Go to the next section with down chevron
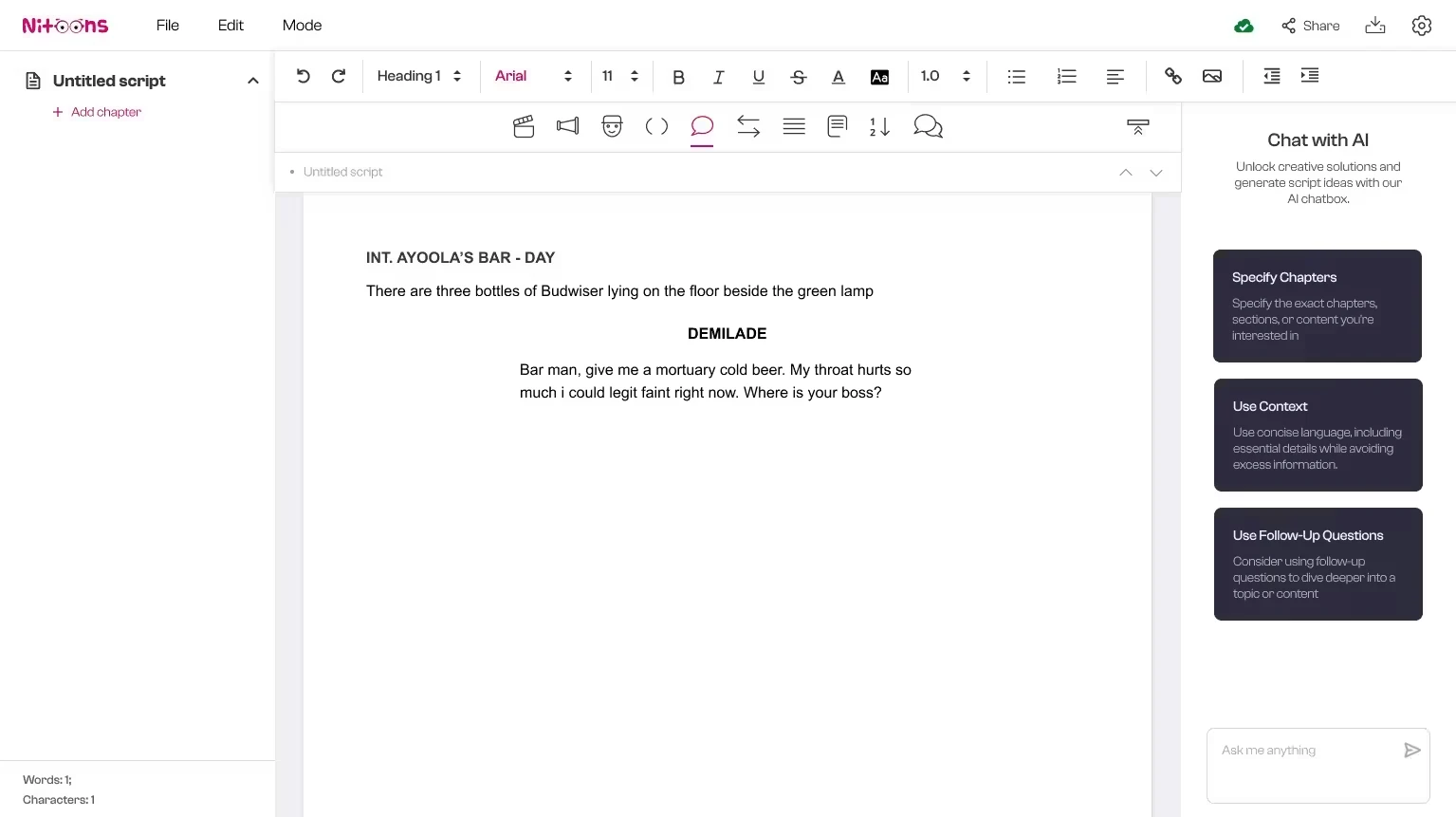The height and width of the screenshot is (817, 1456). (x=1156, y=173)
